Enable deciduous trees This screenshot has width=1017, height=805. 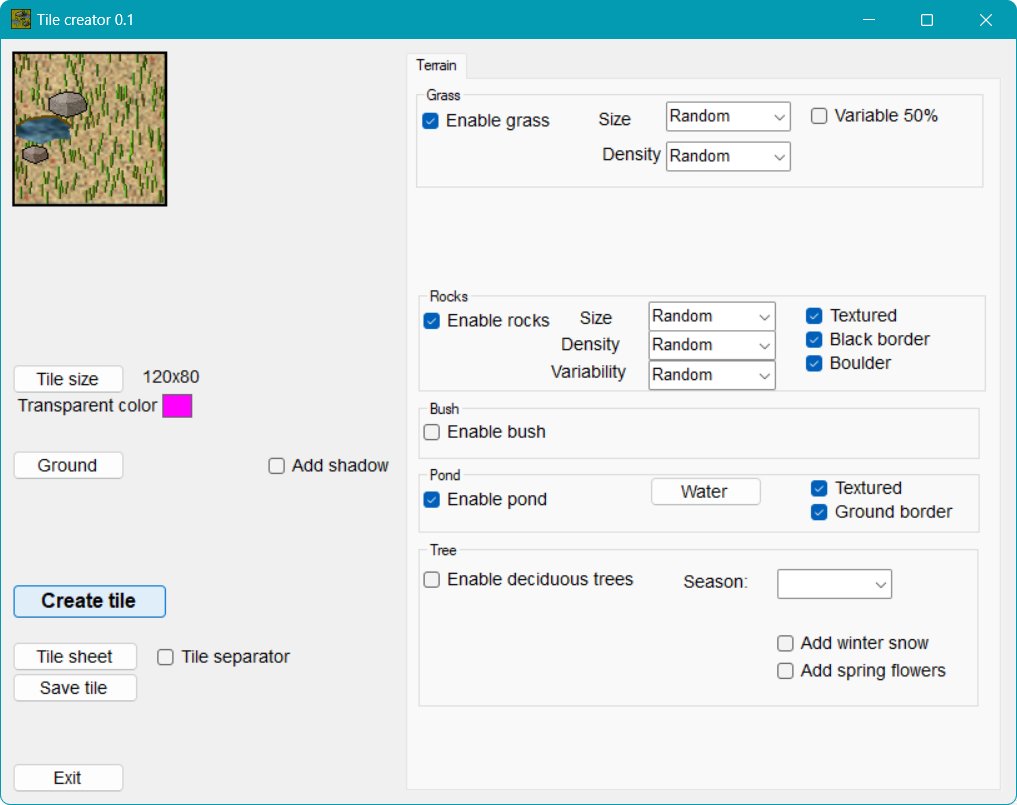click(431, 579)
